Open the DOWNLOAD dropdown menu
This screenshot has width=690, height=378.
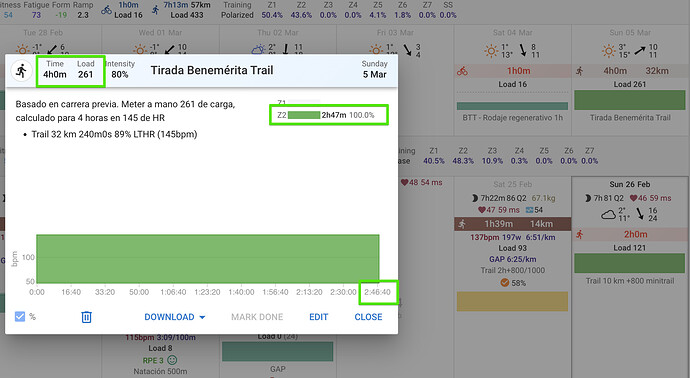175,317
